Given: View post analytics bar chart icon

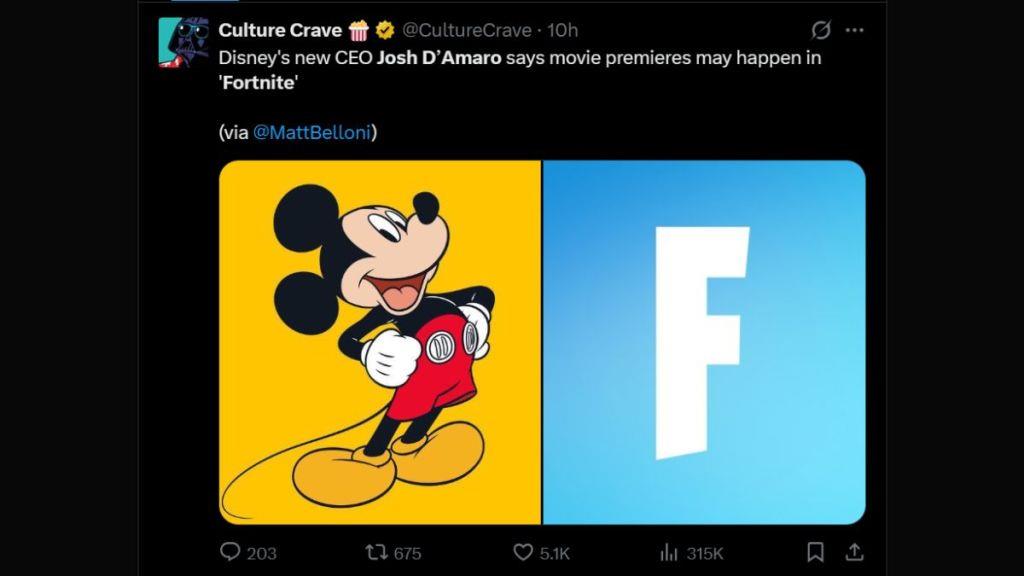Looking at the screenshot, I should pyautogui.click(x=669, y=552).
